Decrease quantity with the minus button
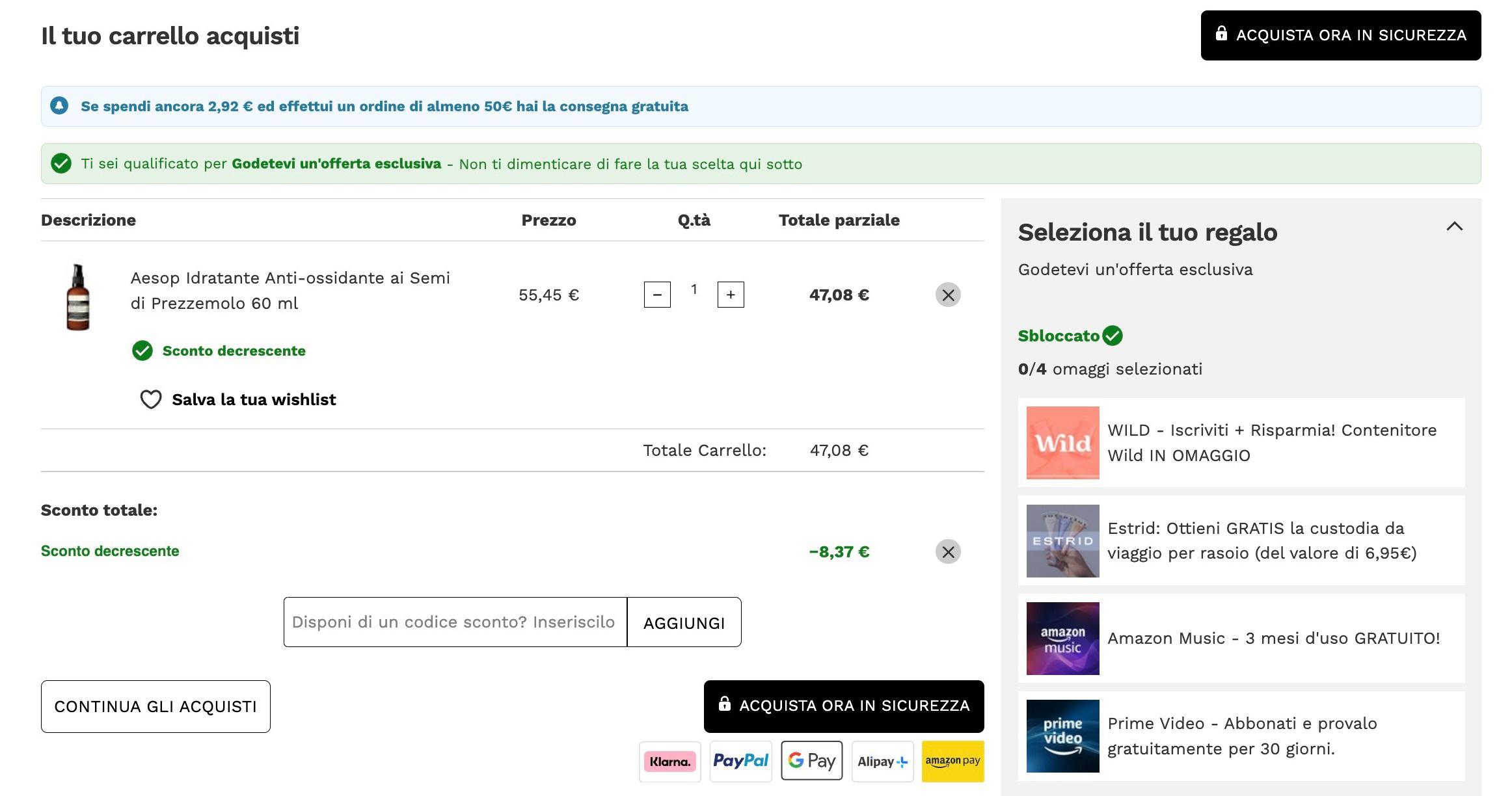Viewport: 1512px width, 796px height. (x=657, y=295)
